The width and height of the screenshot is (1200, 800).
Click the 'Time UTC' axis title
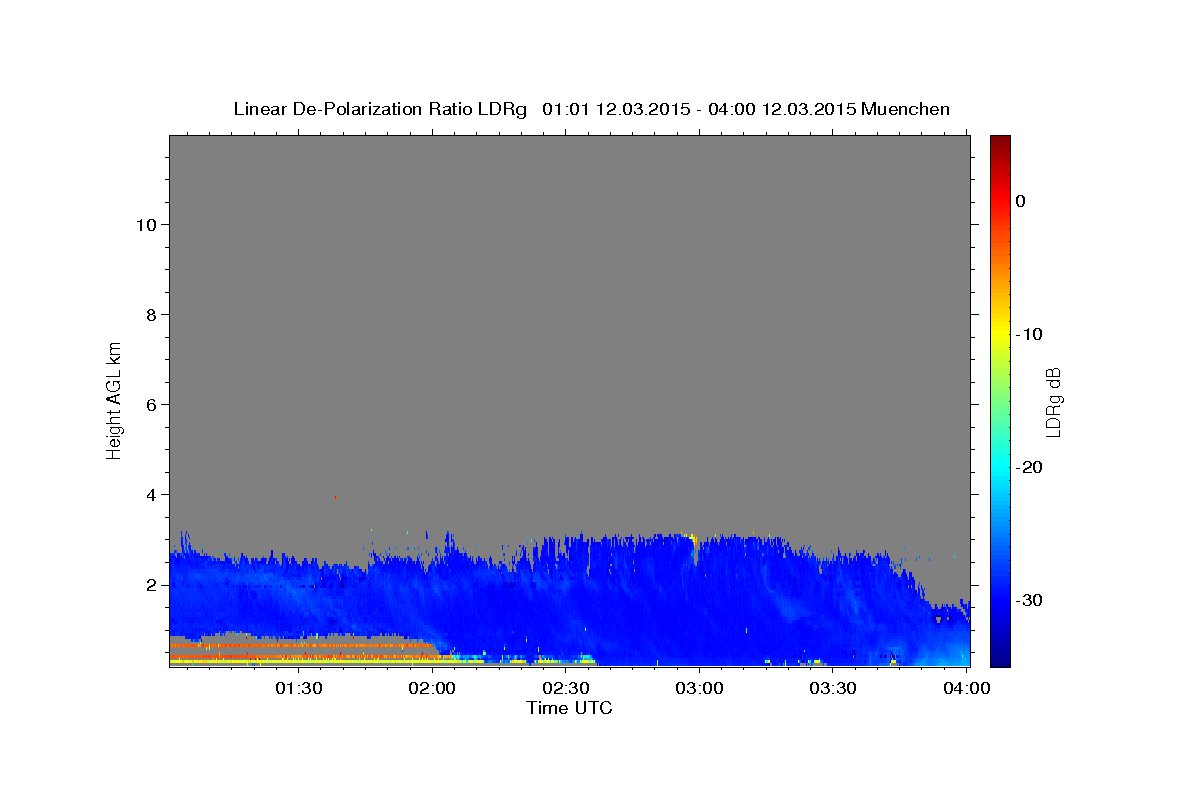point(569,708)
